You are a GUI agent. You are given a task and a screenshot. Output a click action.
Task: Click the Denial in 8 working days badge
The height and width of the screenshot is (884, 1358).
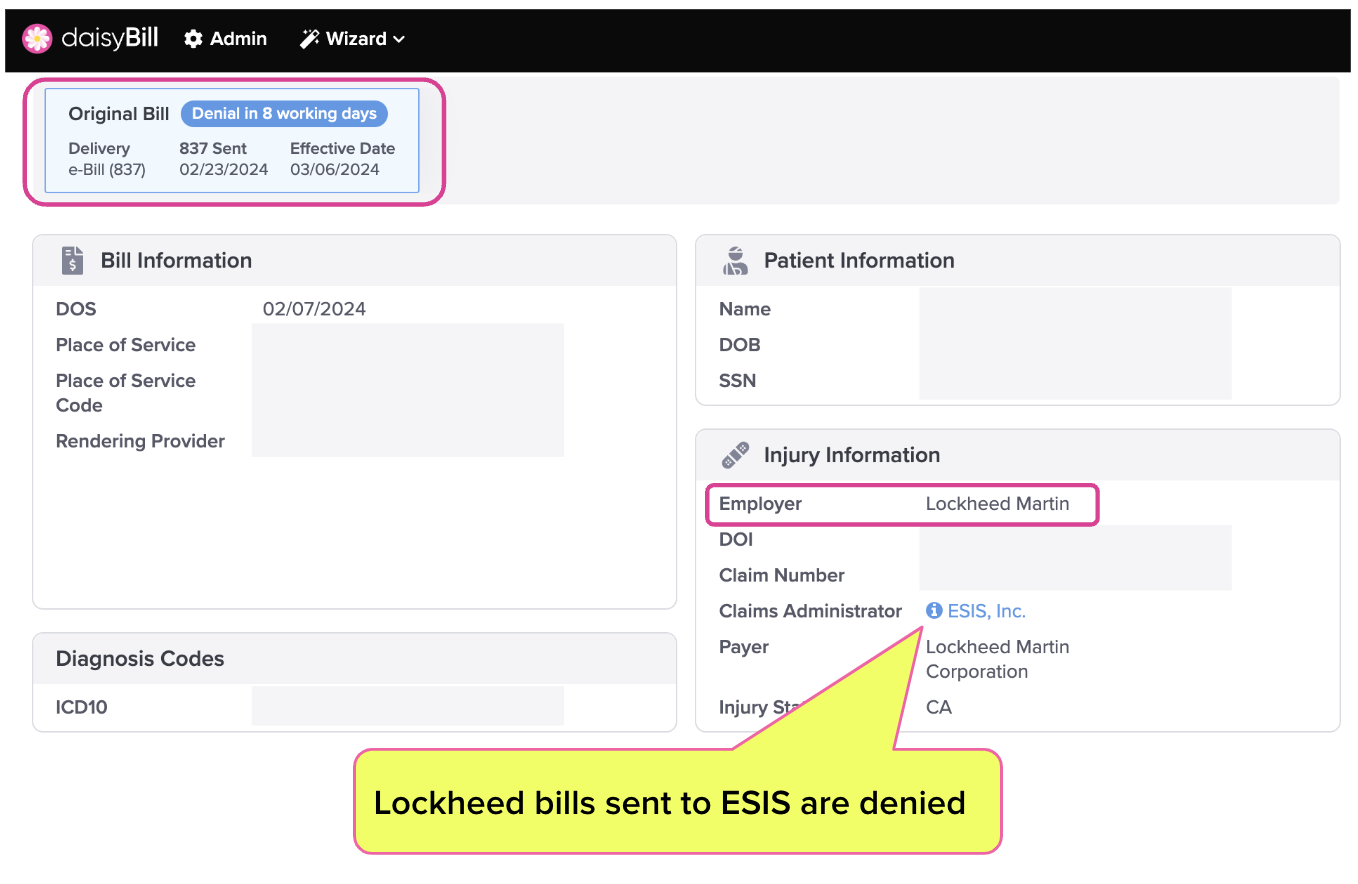point(284,114)
